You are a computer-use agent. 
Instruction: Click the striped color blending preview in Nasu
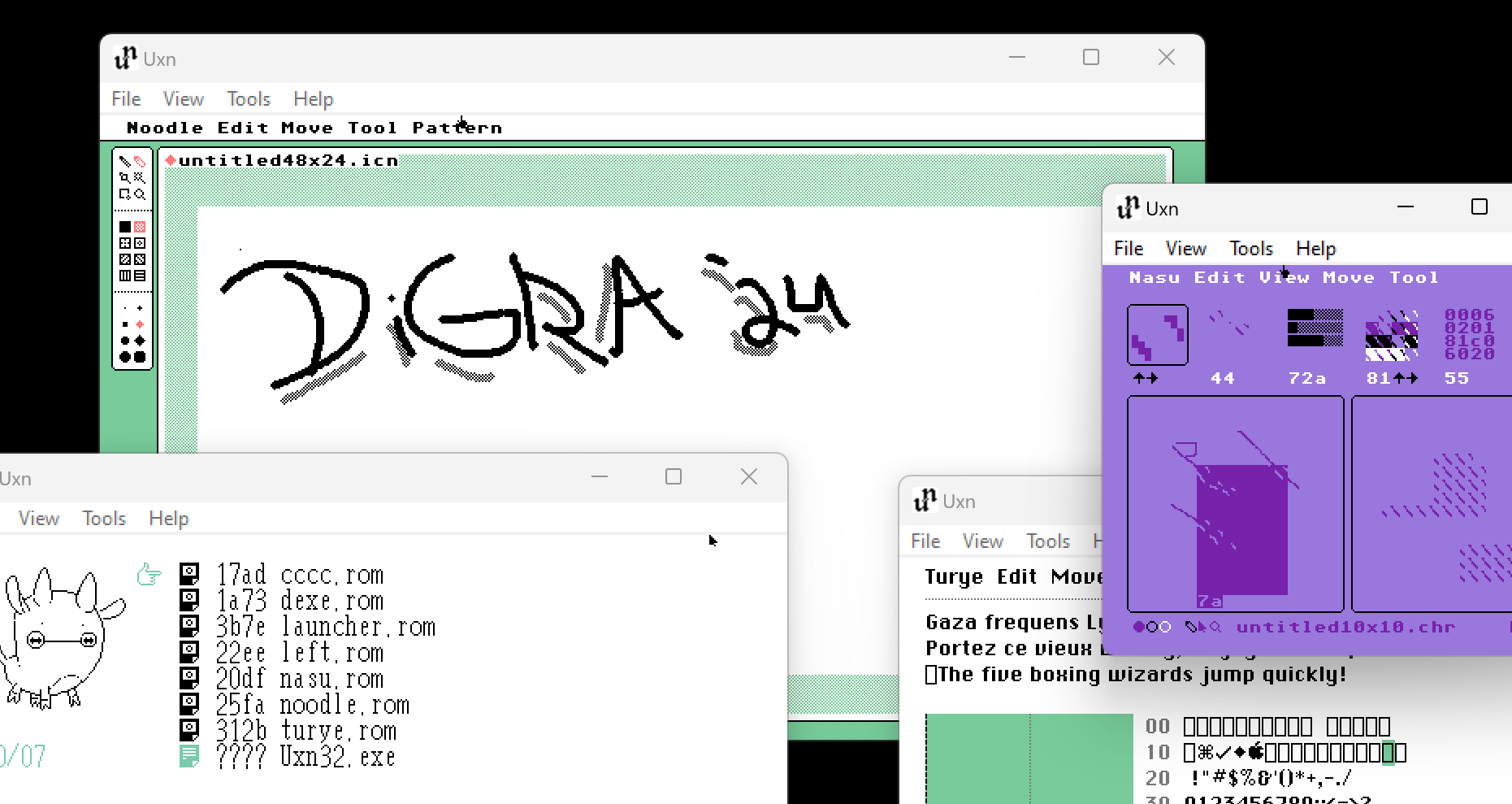click(1392, 335)
